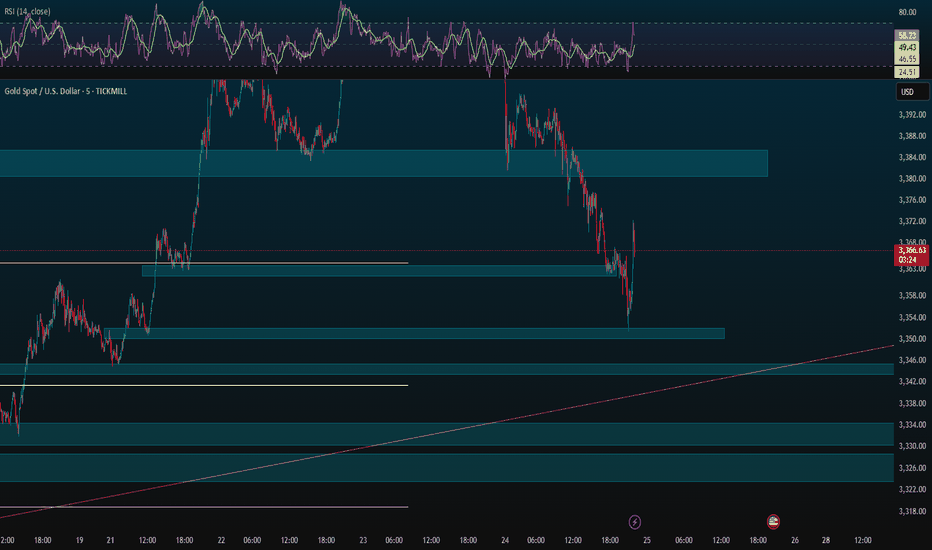Click price scale label 3,326.00
932x550 pixels.
(x=912, y=468)
